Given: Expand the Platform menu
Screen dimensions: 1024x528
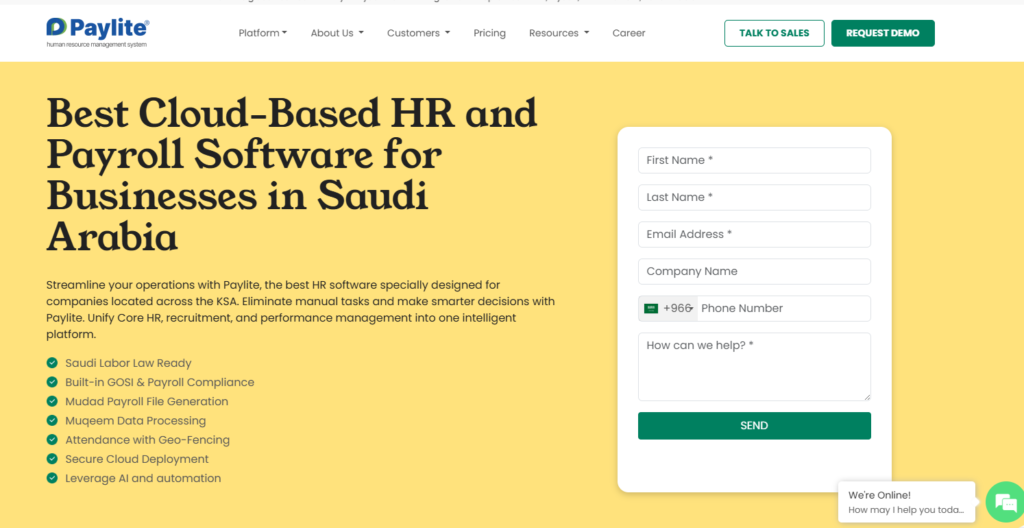Looking at the screenshot, I should [263, 33].
